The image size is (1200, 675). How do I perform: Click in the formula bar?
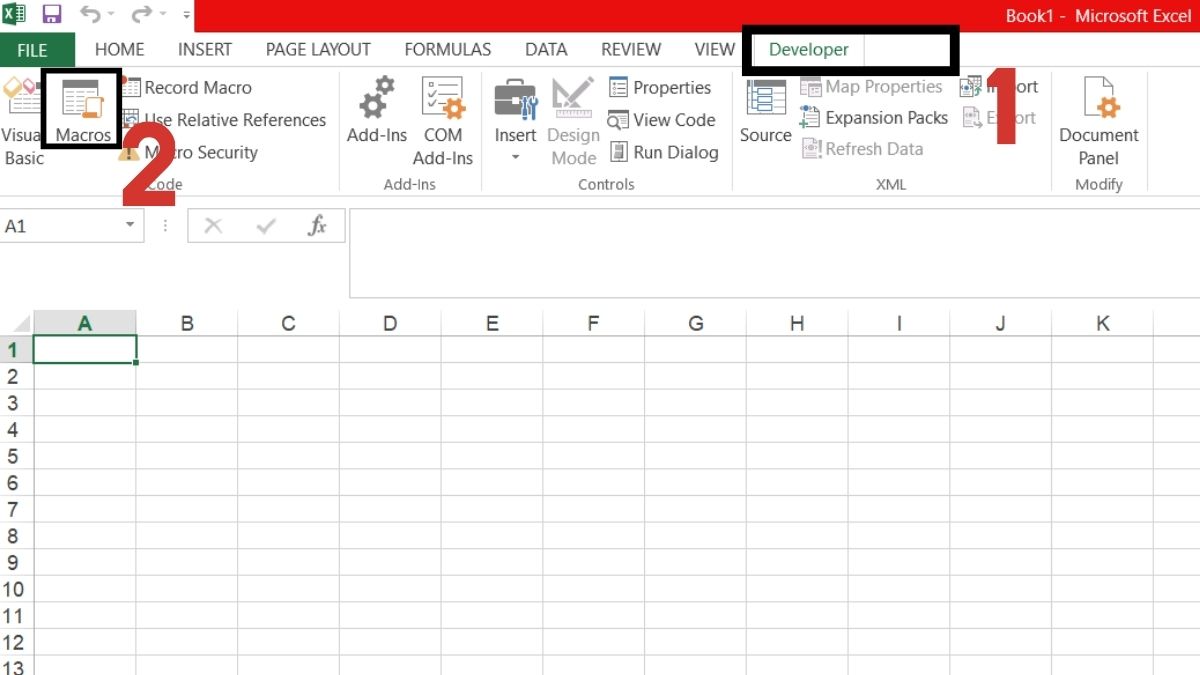coord(774,253)
